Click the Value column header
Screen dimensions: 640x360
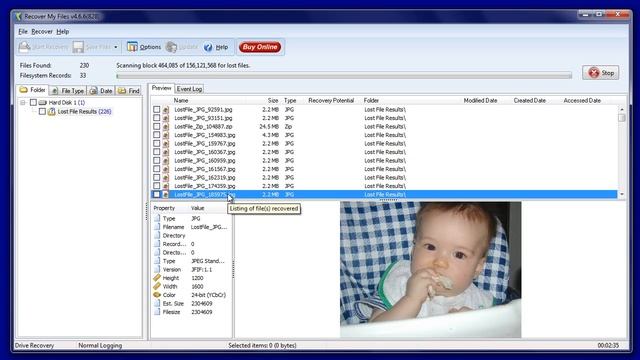(198, 208)
